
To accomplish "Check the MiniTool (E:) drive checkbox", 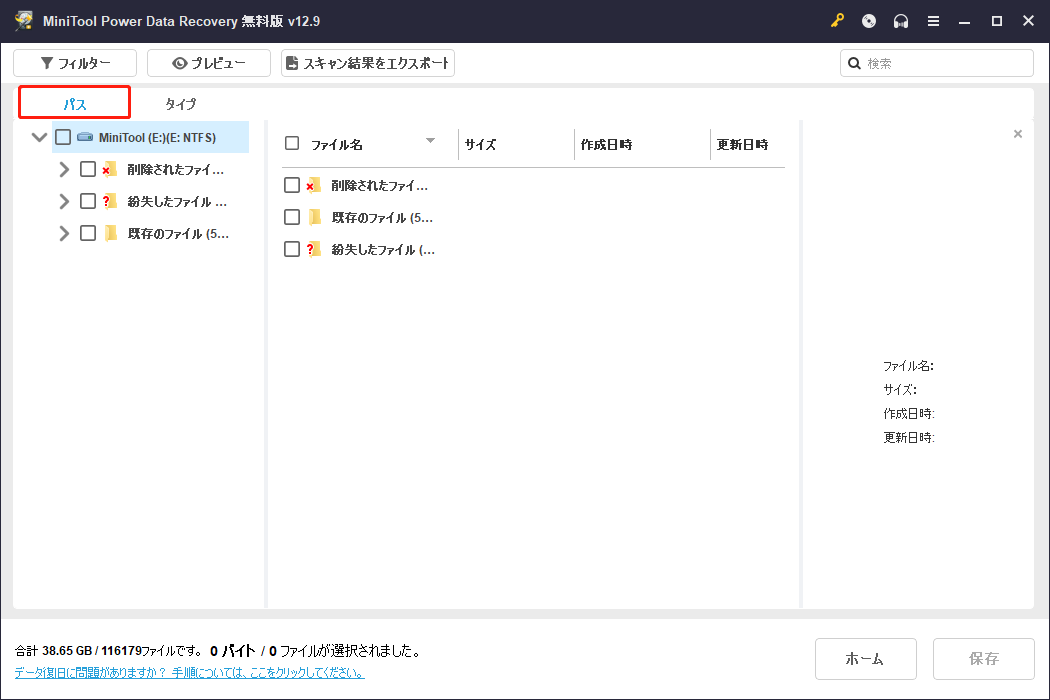I will (63, 137).
